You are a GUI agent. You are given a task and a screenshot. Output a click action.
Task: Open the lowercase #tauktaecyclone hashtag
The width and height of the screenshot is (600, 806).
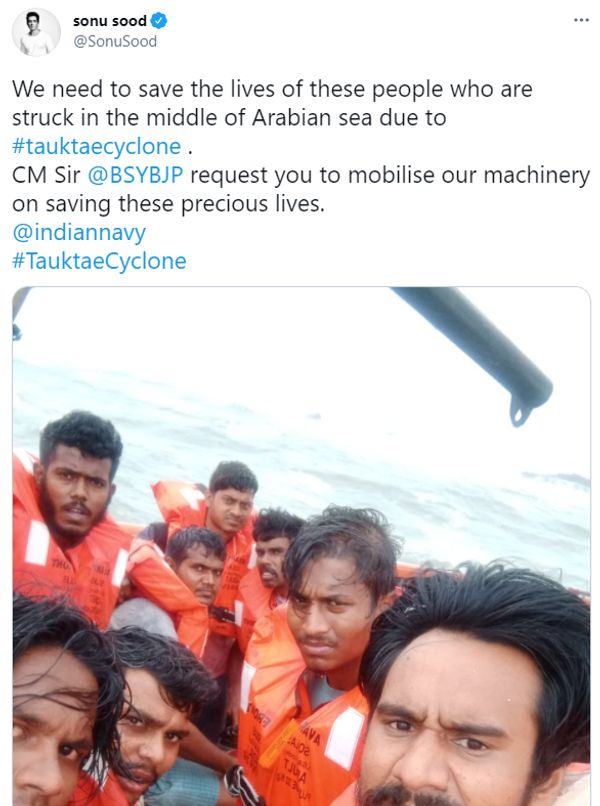pyautogui.click(x=97, y=146)
